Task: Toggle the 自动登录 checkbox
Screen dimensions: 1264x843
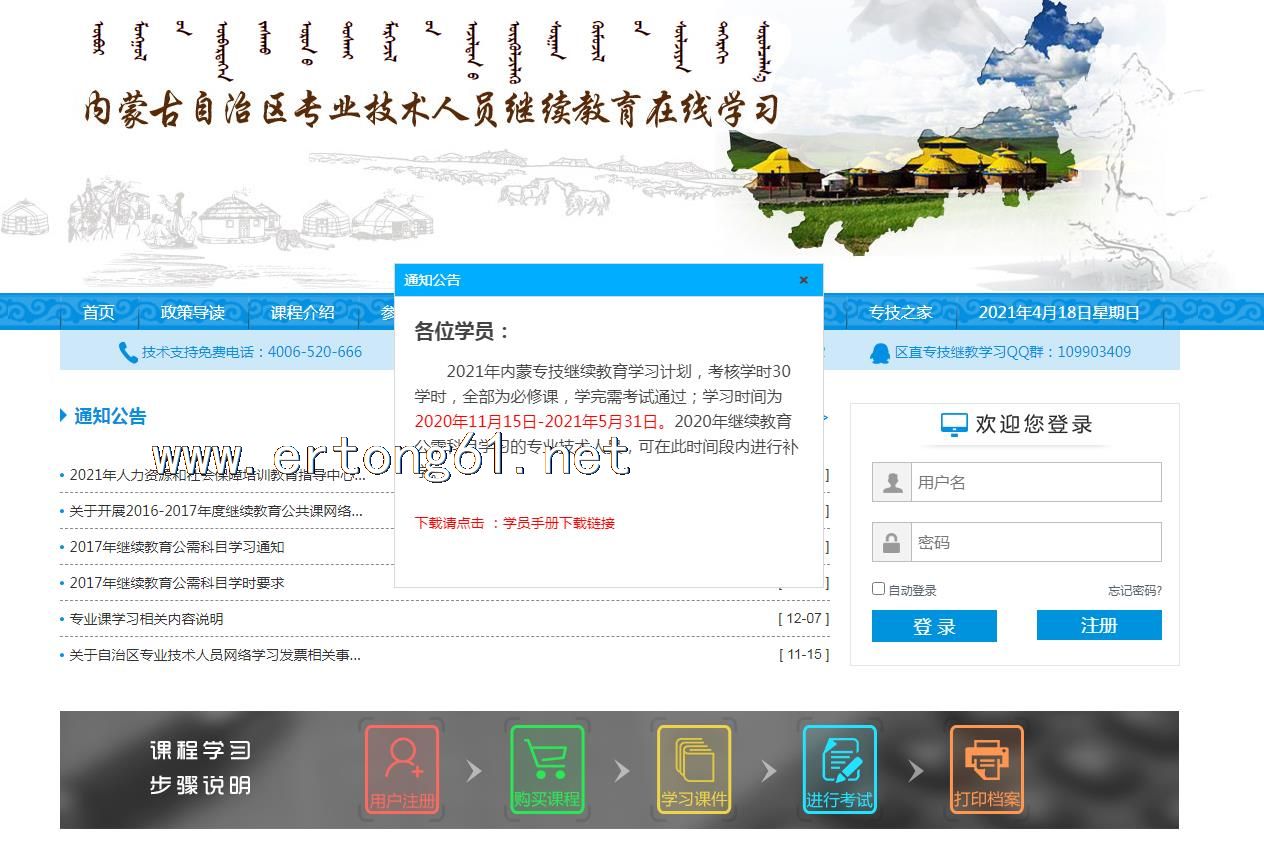Action: pos(878,589)
